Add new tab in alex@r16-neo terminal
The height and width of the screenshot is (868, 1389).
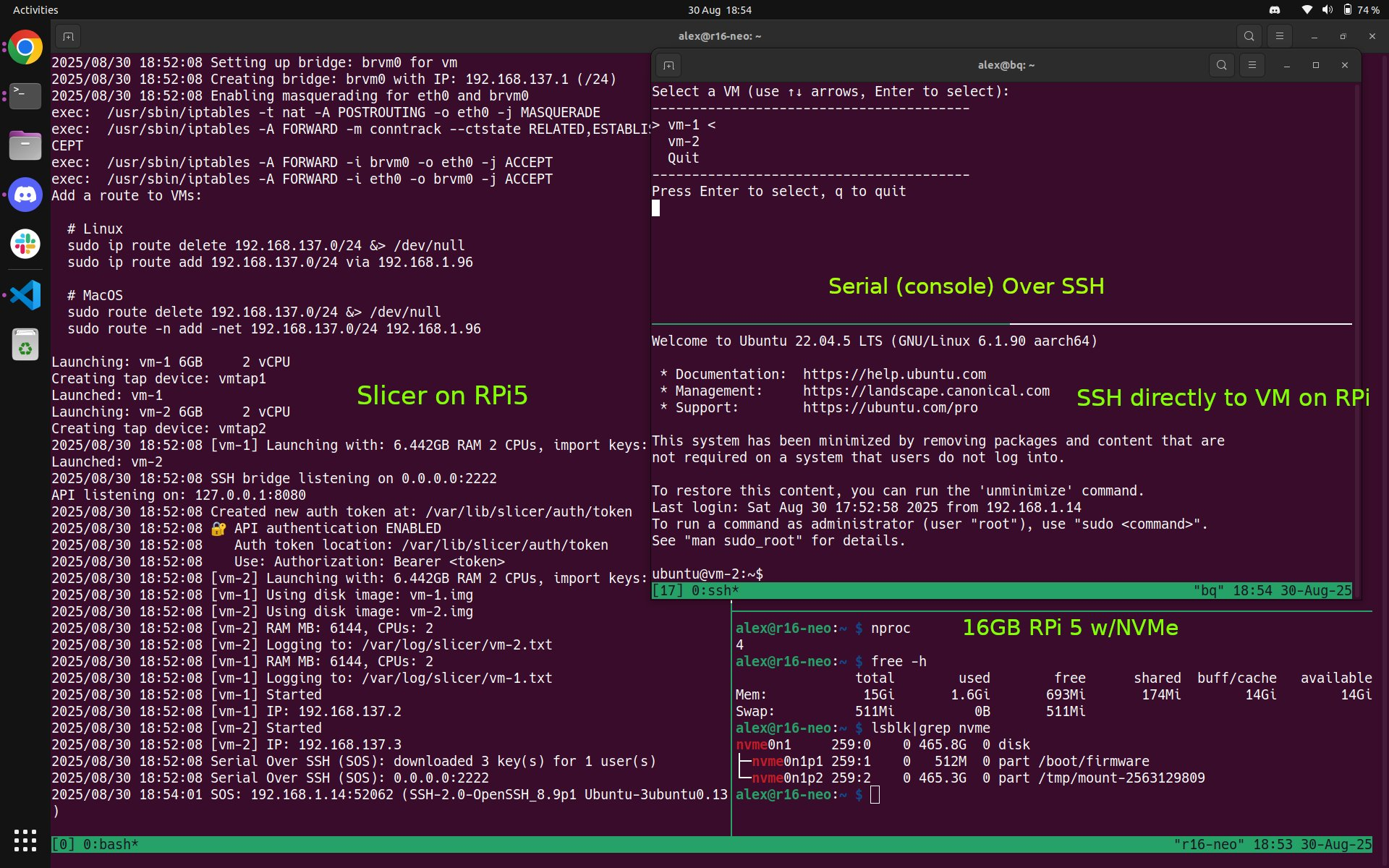click(68, 36)
